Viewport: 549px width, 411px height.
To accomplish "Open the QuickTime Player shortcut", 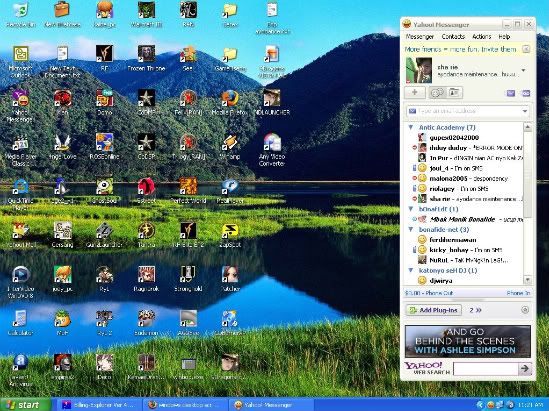I will click(20, 194).
